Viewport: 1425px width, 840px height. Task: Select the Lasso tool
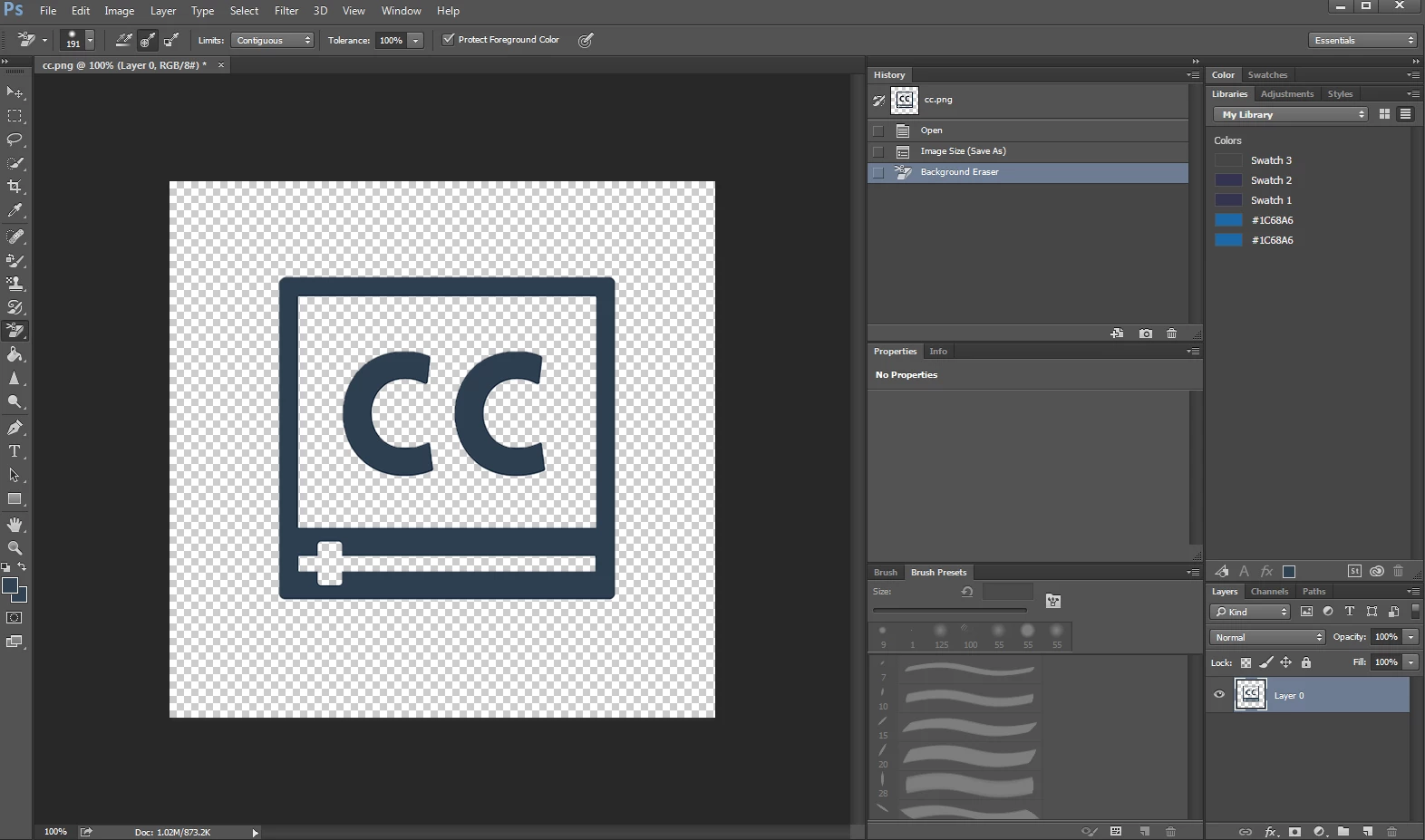coord(15,140)
